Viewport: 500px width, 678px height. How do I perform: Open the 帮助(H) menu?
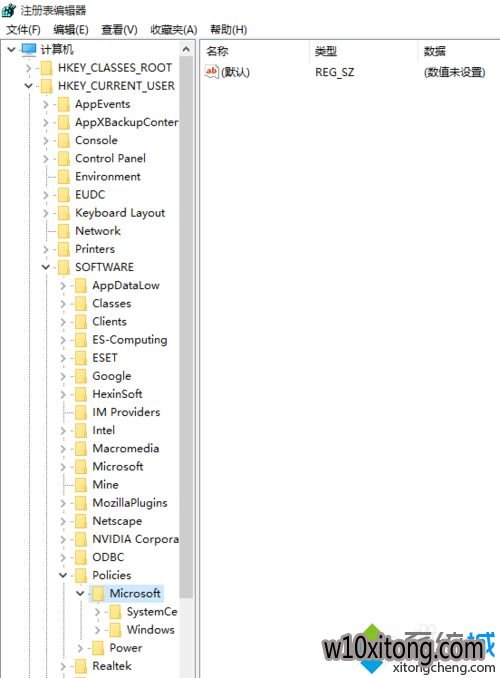[229, 30]
